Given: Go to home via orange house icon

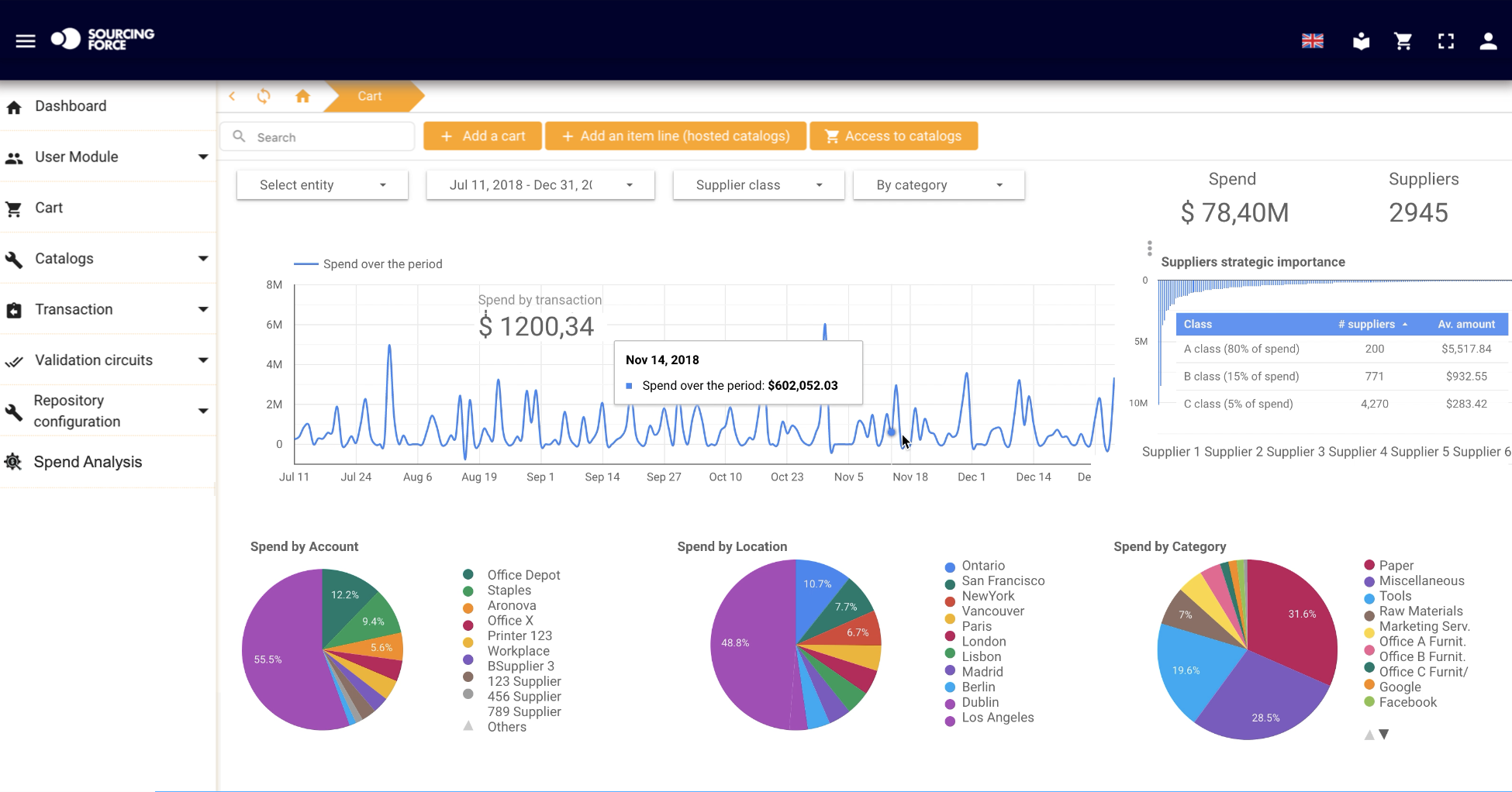Looking at the screenshot, I should [302, 96].
